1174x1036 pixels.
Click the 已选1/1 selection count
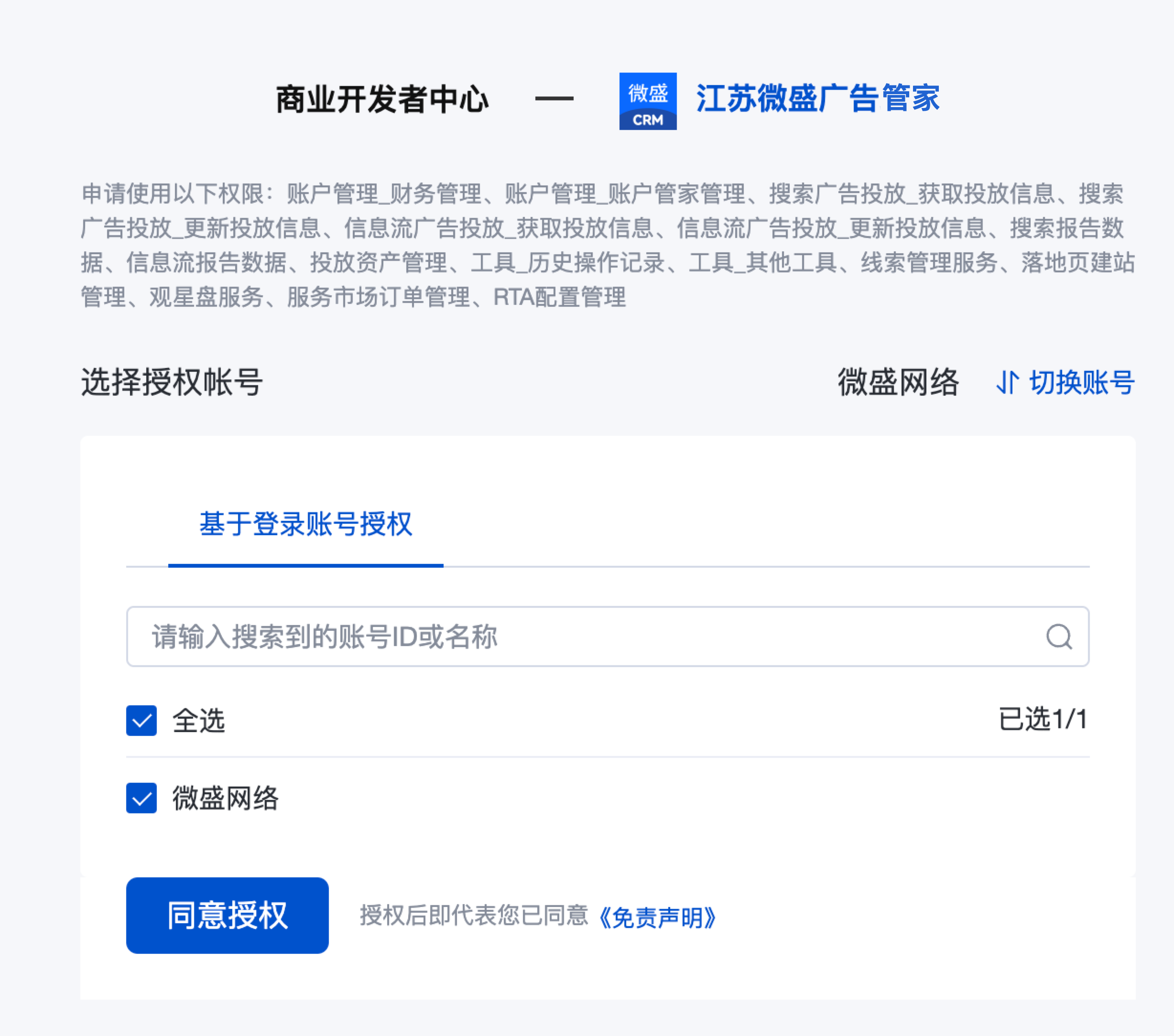click(1043, 720)
